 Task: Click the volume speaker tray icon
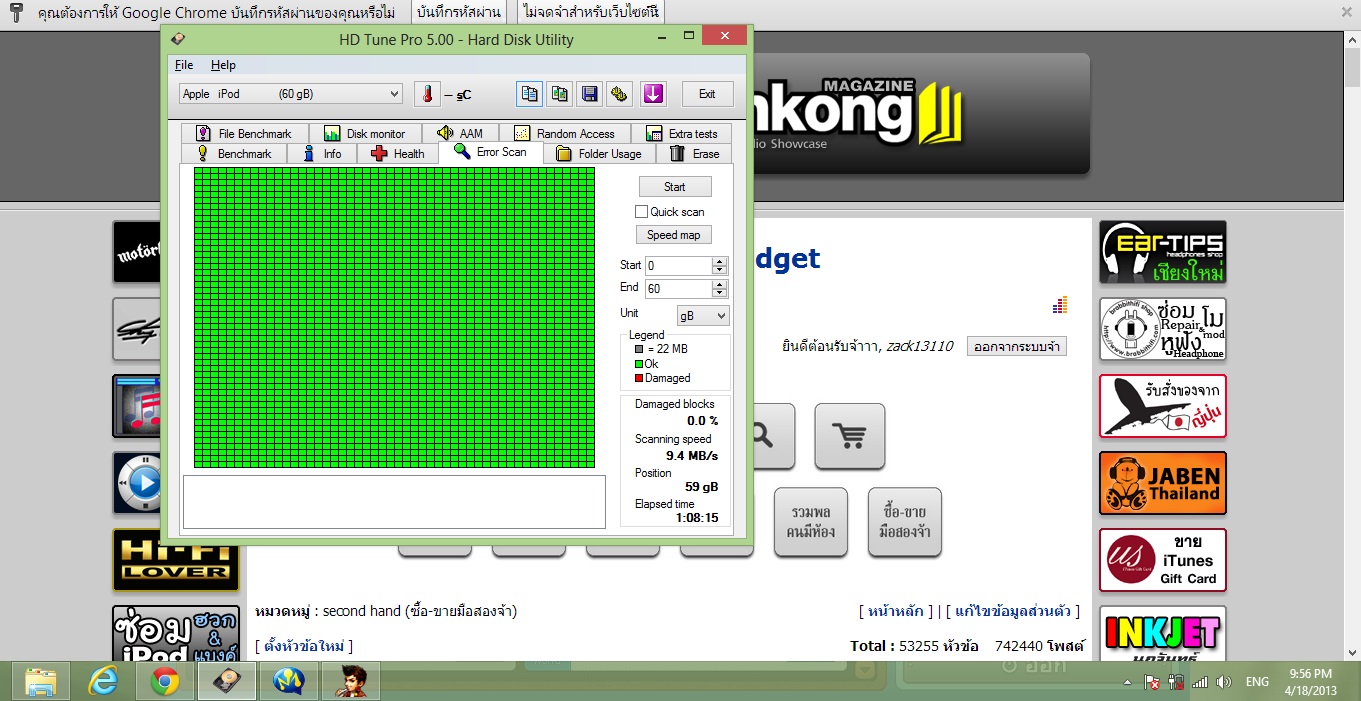click(1223, 682)
